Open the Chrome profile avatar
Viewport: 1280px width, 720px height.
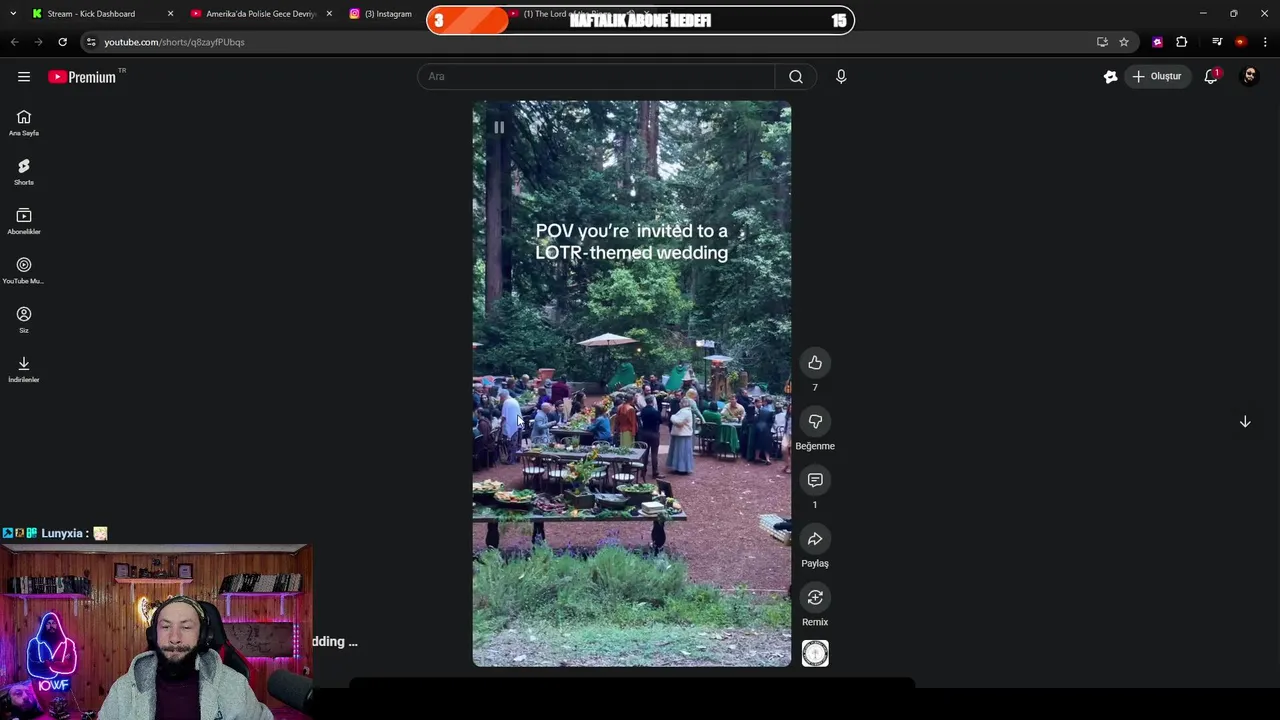(x=1241, y=42)
